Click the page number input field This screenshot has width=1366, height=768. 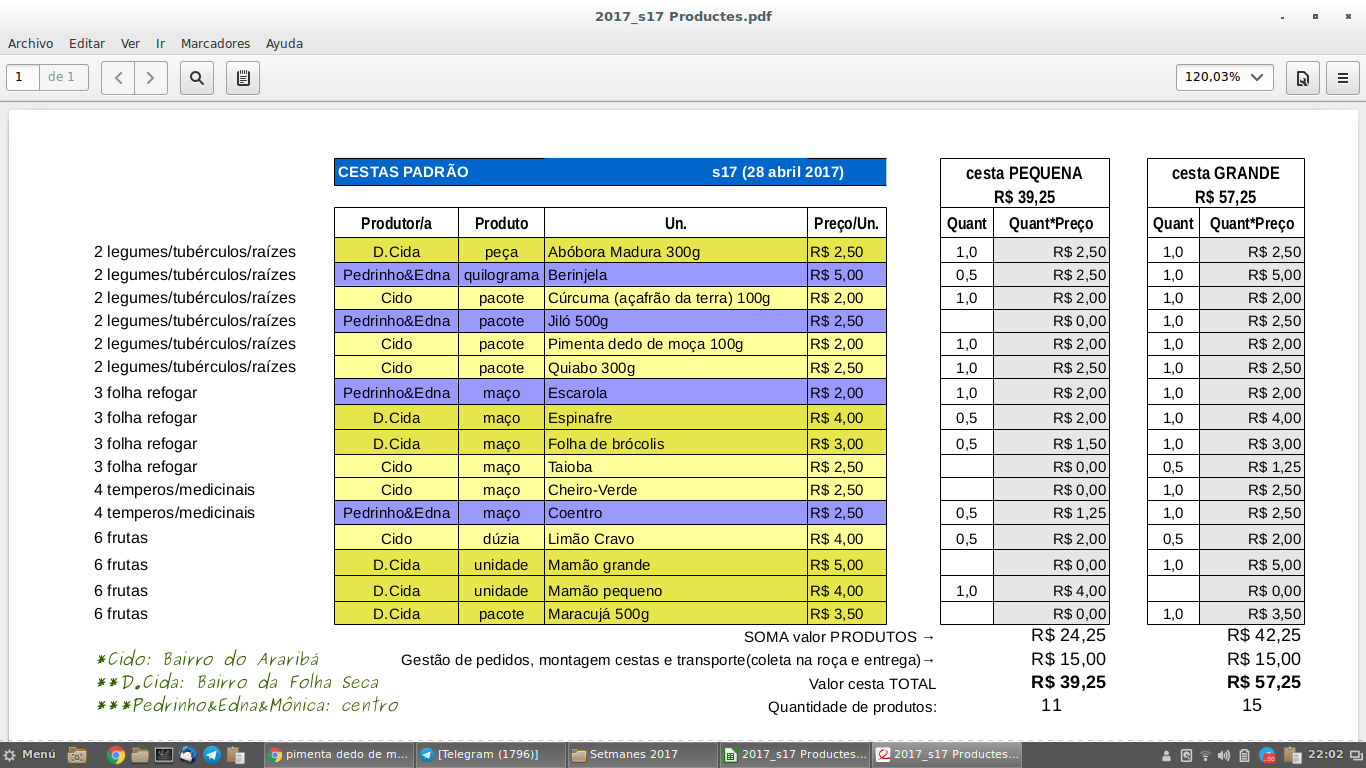23,77
